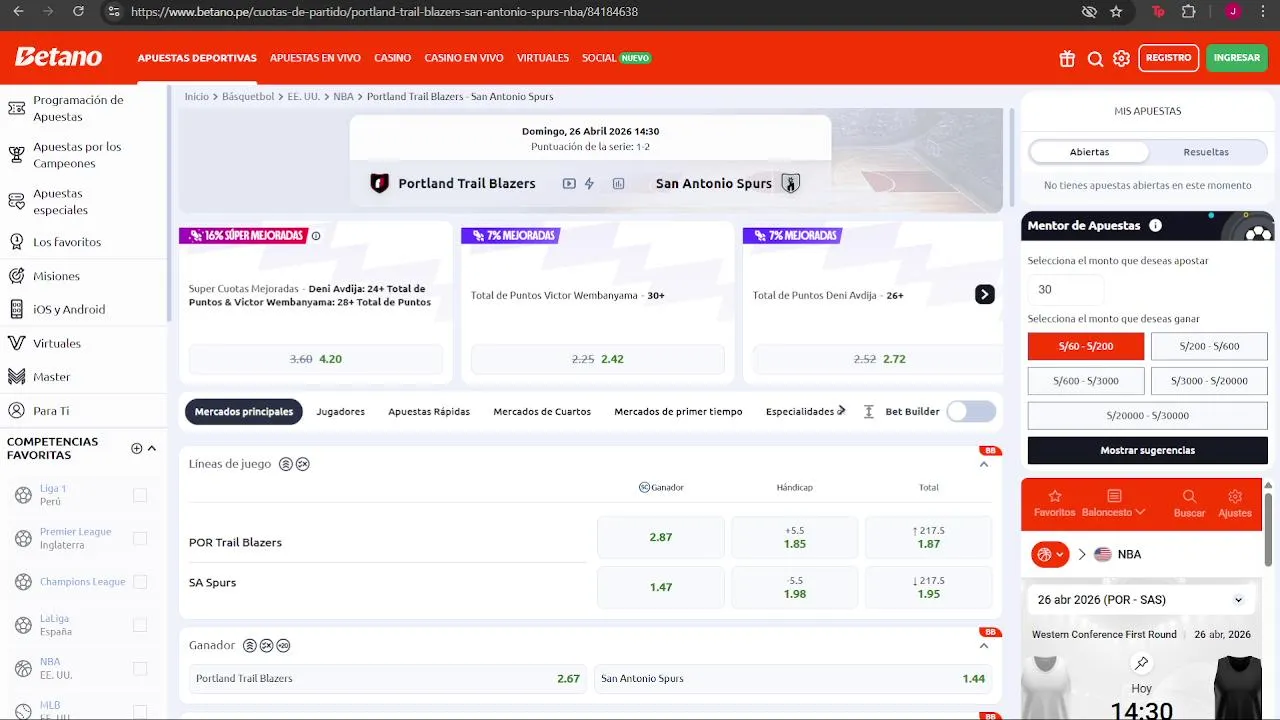Image resolution: width=1280 pixels, height=720 pixels.
Task: Open the 26 abr 2026 (POR - SAS) dropdown
Action: (1141, 600)
